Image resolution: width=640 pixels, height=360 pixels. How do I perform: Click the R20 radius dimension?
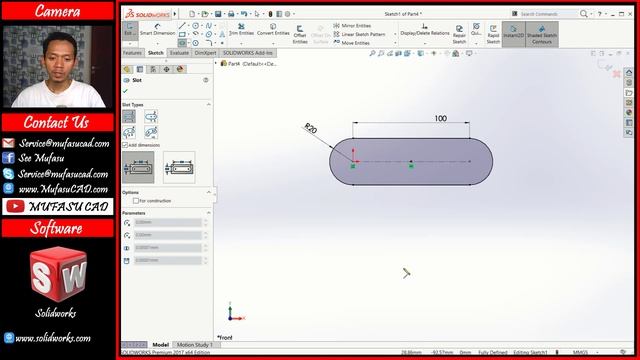click(311, 129)
